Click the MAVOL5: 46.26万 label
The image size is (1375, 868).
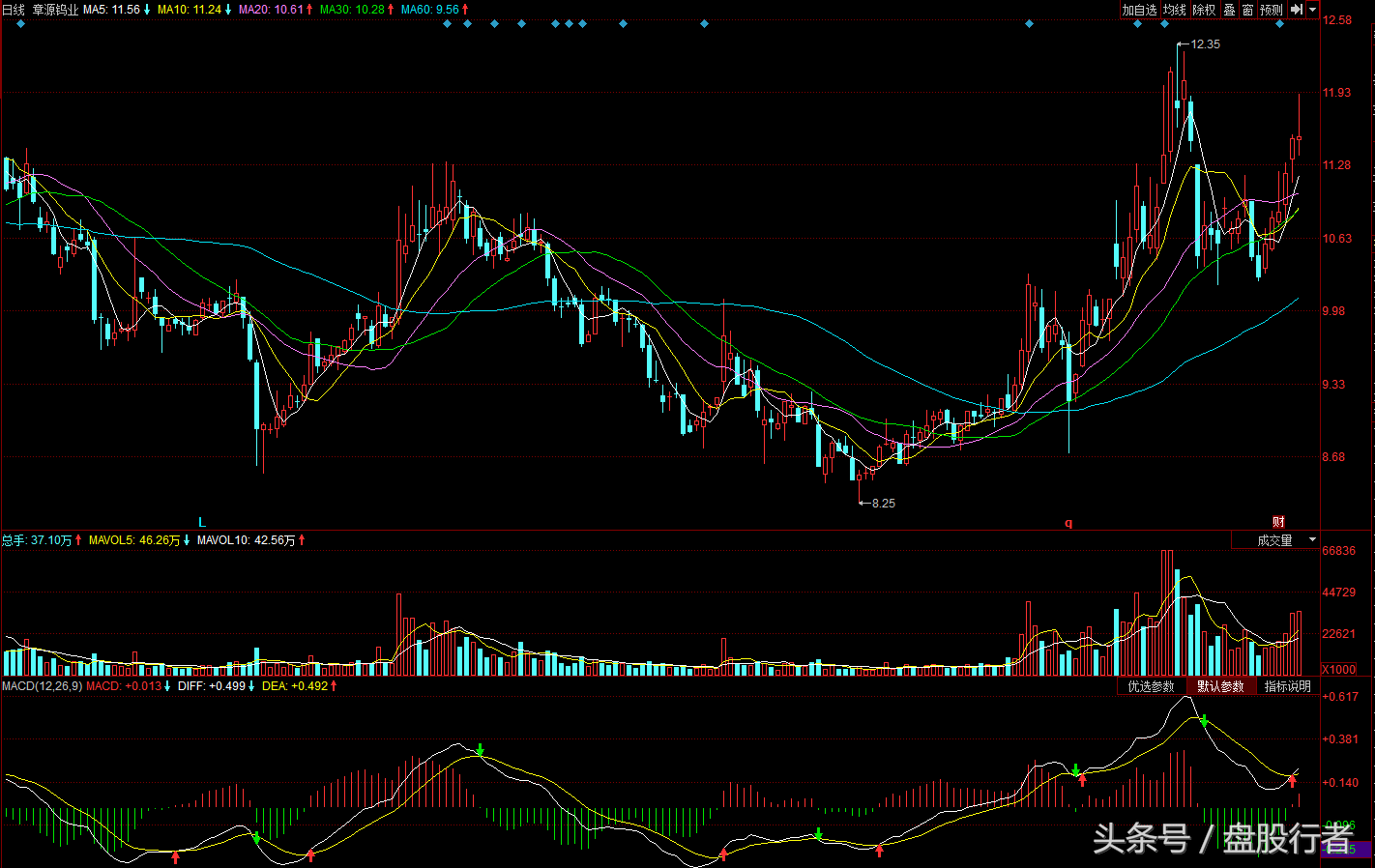point(134,540)
